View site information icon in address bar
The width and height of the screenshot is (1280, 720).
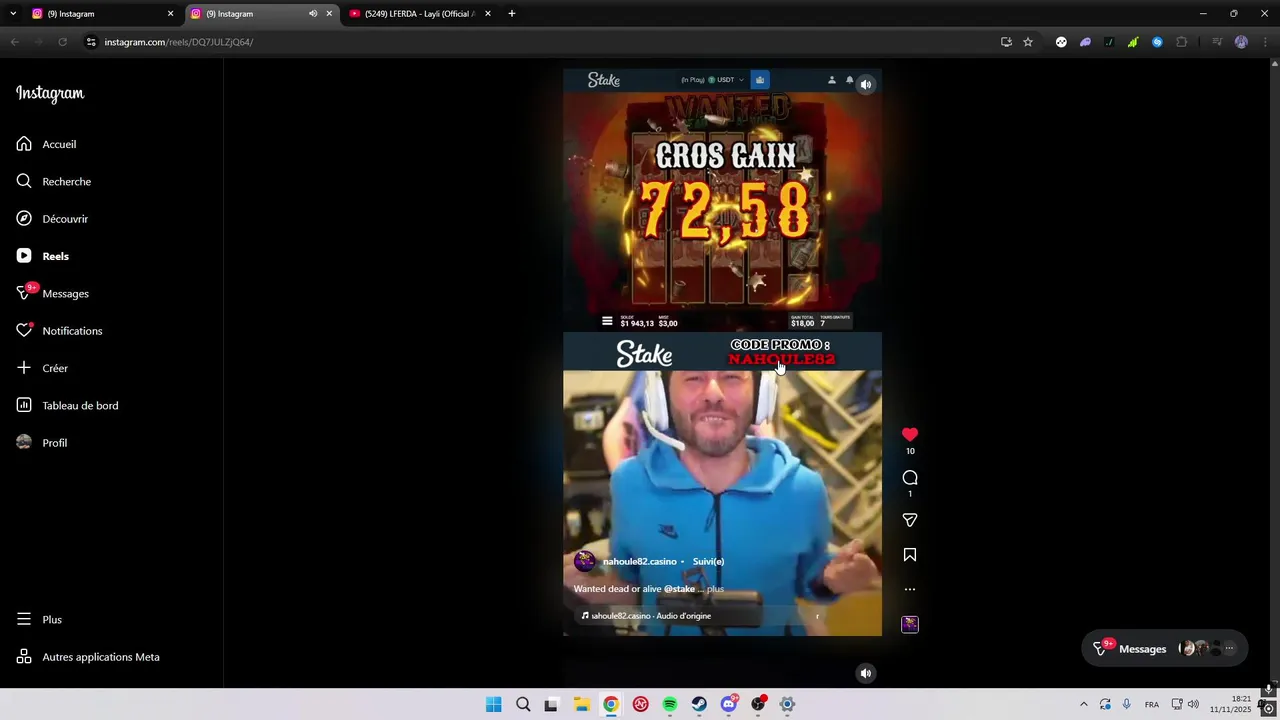(x=91, y=42)
